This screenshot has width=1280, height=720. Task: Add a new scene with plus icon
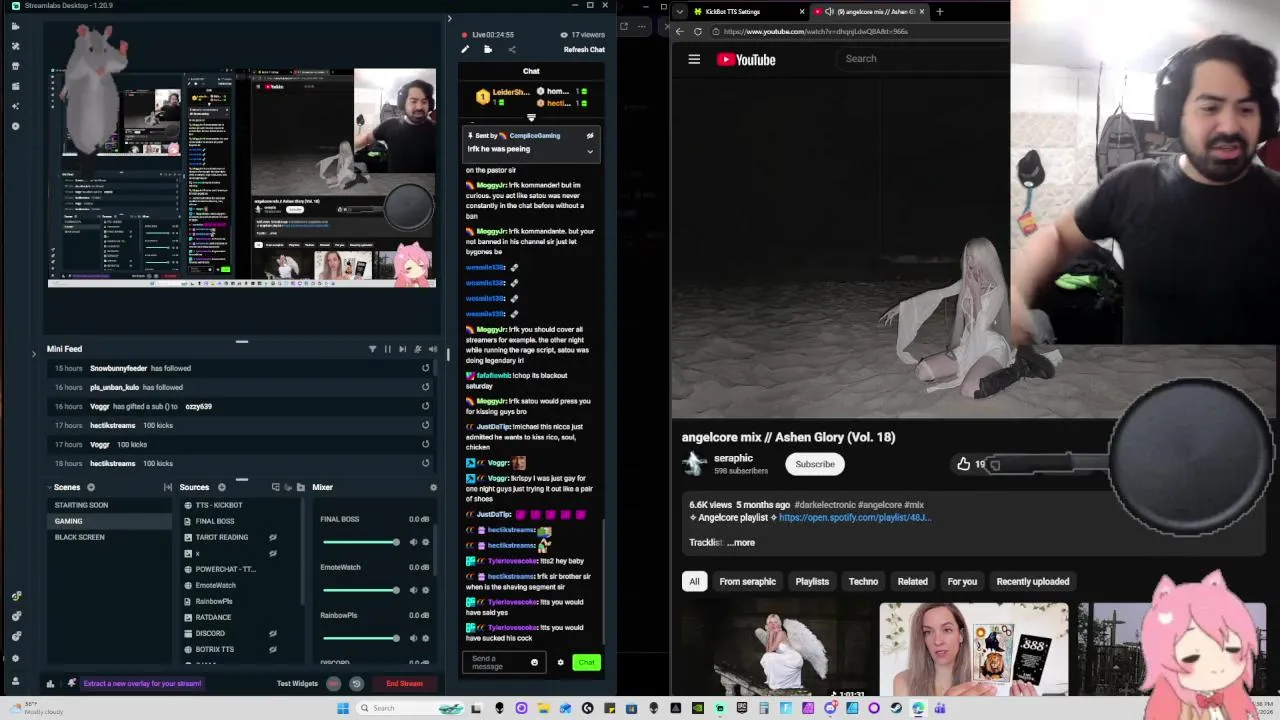(91, 487)
